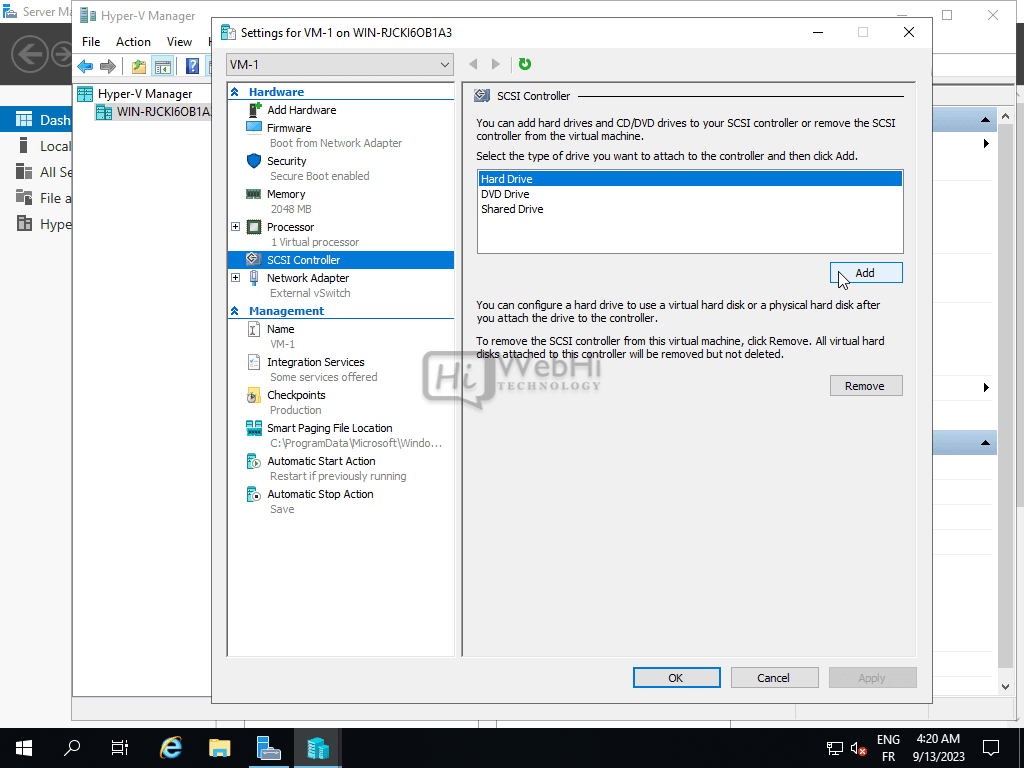Image resolution: width=1024 pixels, height=768 pixels.
Task: Click the Checkpoints icon
Action: (254, 395)
